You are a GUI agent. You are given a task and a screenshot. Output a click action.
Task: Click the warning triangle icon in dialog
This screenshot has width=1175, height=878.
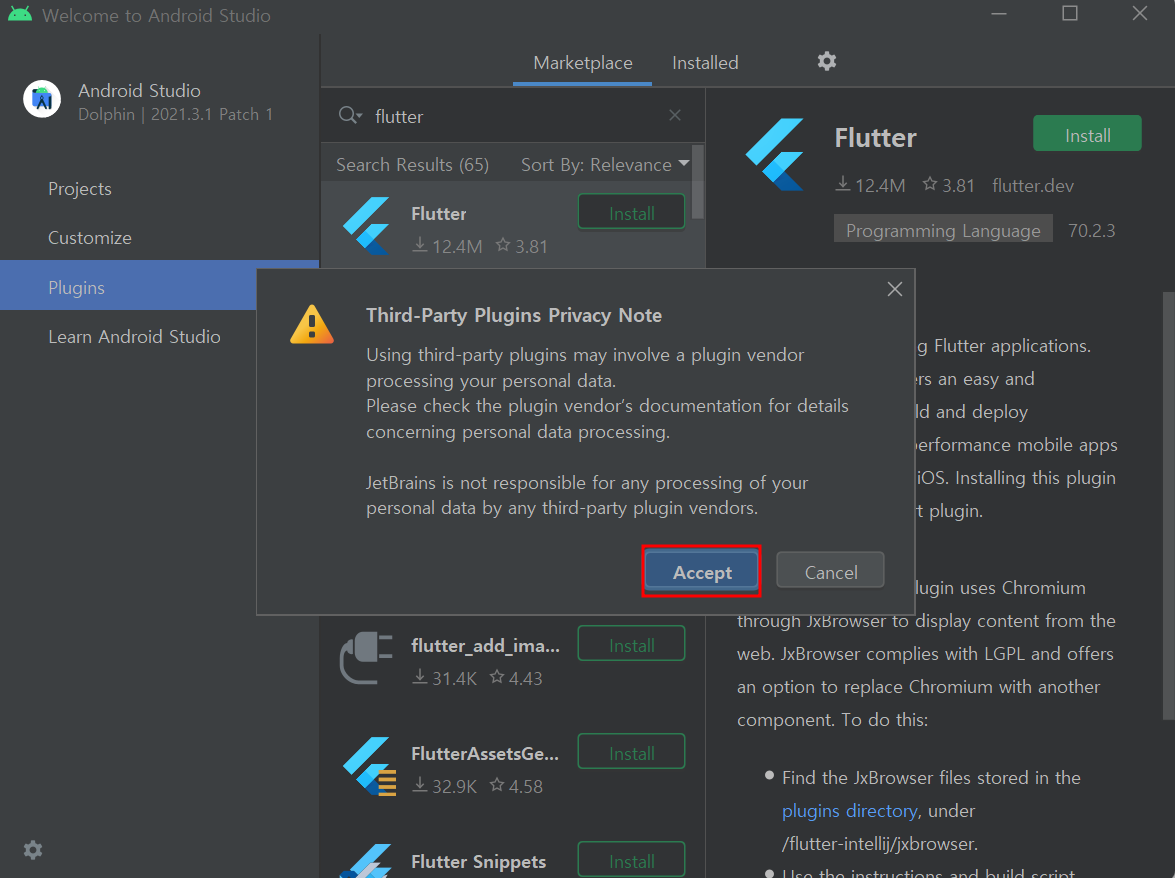[x=312, y=324]
